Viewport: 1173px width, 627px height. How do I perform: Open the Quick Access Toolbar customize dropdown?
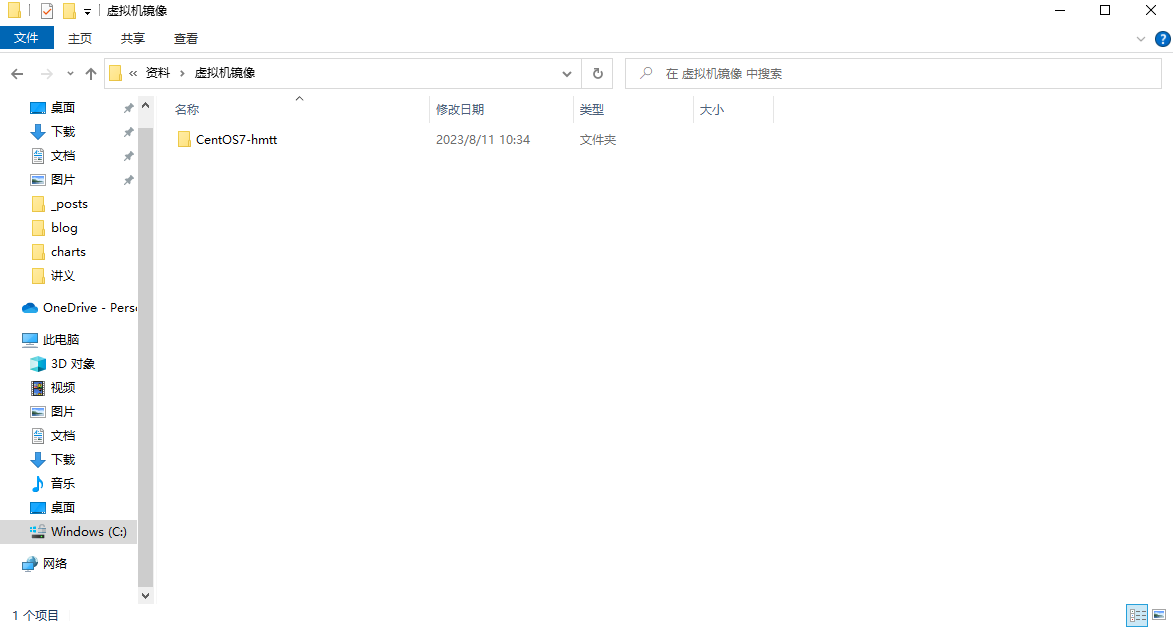(x=87, y=10)
